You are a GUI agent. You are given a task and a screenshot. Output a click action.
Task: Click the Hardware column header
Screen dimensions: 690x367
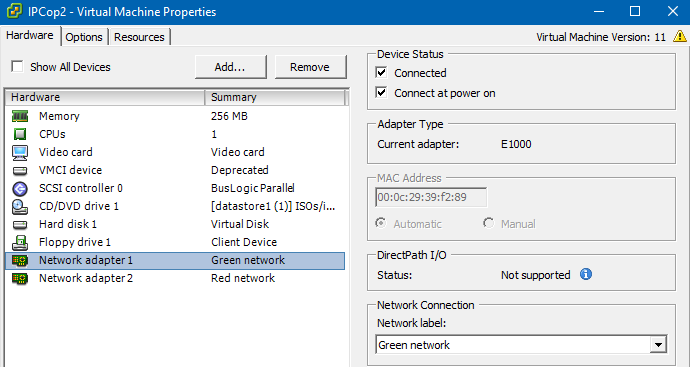click(x=106, y=97)
